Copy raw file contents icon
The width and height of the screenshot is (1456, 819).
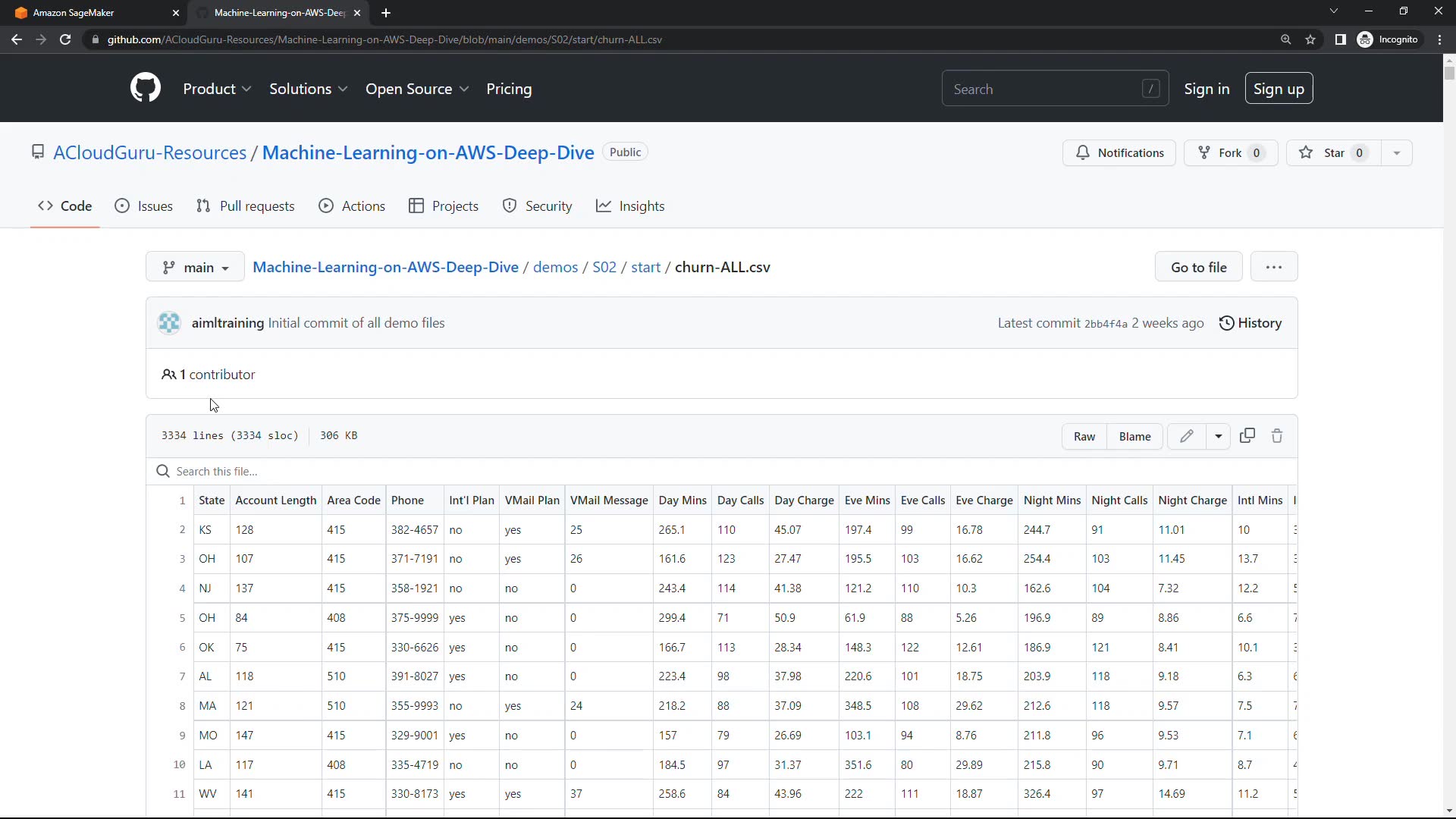point(1247,436)
